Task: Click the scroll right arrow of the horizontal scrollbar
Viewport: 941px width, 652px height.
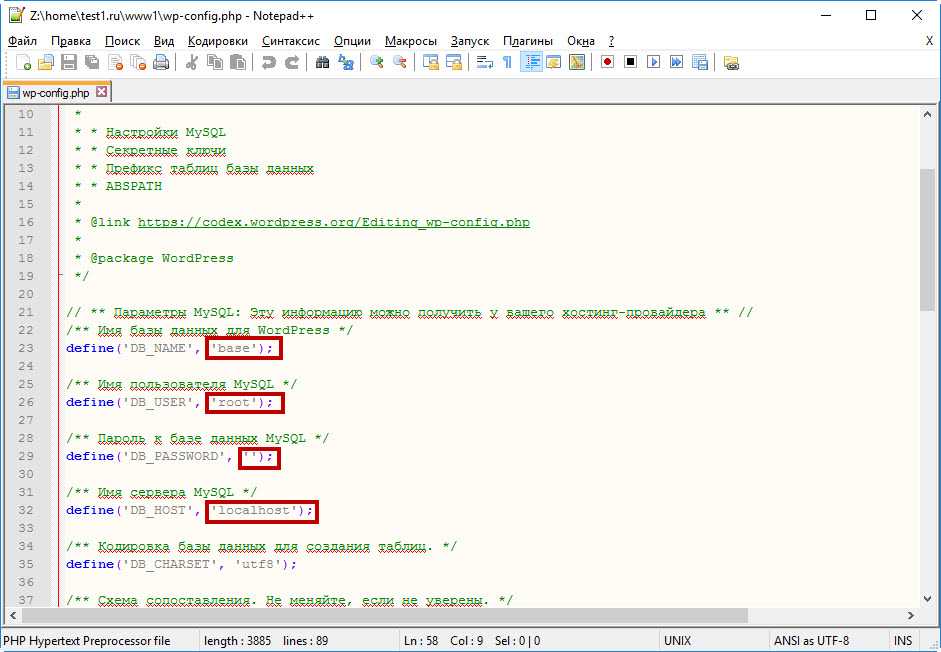Action: [x=912, y=616]
